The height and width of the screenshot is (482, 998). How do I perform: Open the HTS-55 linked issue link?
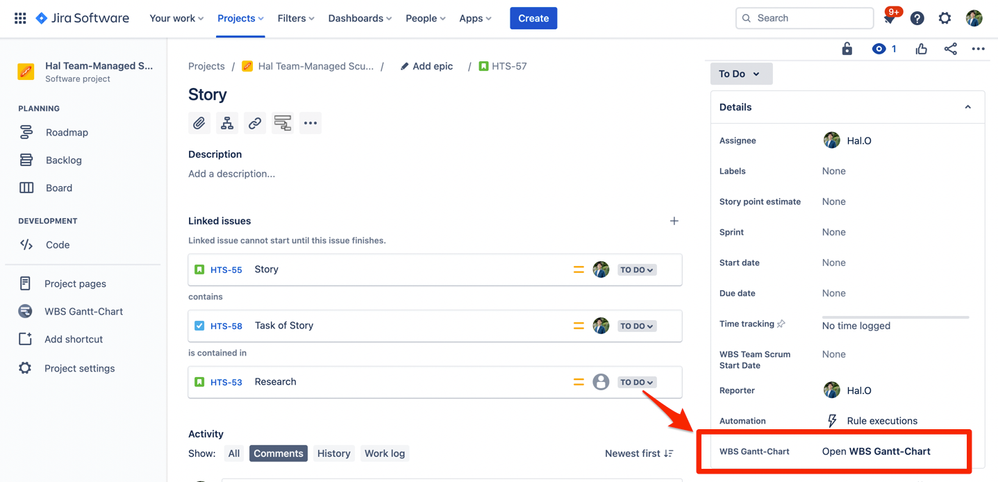point(226,270)
